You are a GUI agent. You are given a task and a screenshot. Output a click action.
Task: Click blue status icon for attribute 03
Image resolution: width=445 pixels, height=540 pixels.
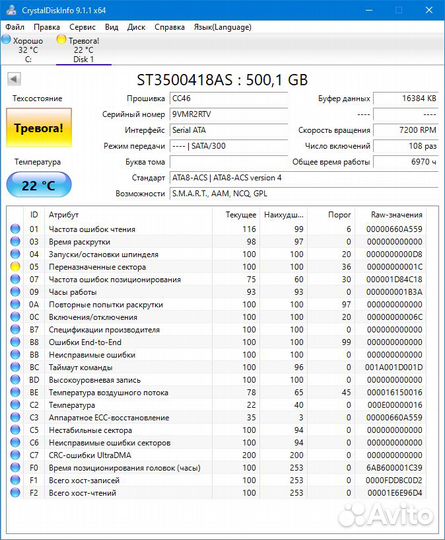[x=15, y=241]
